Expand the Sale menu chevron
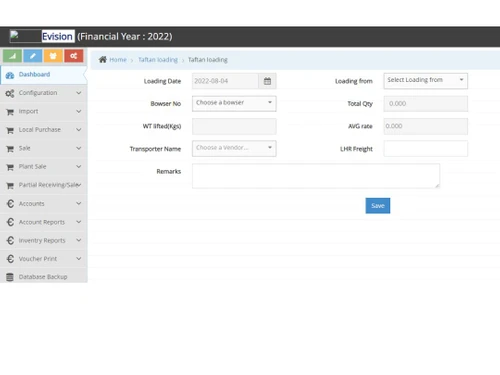 (79, 148)
